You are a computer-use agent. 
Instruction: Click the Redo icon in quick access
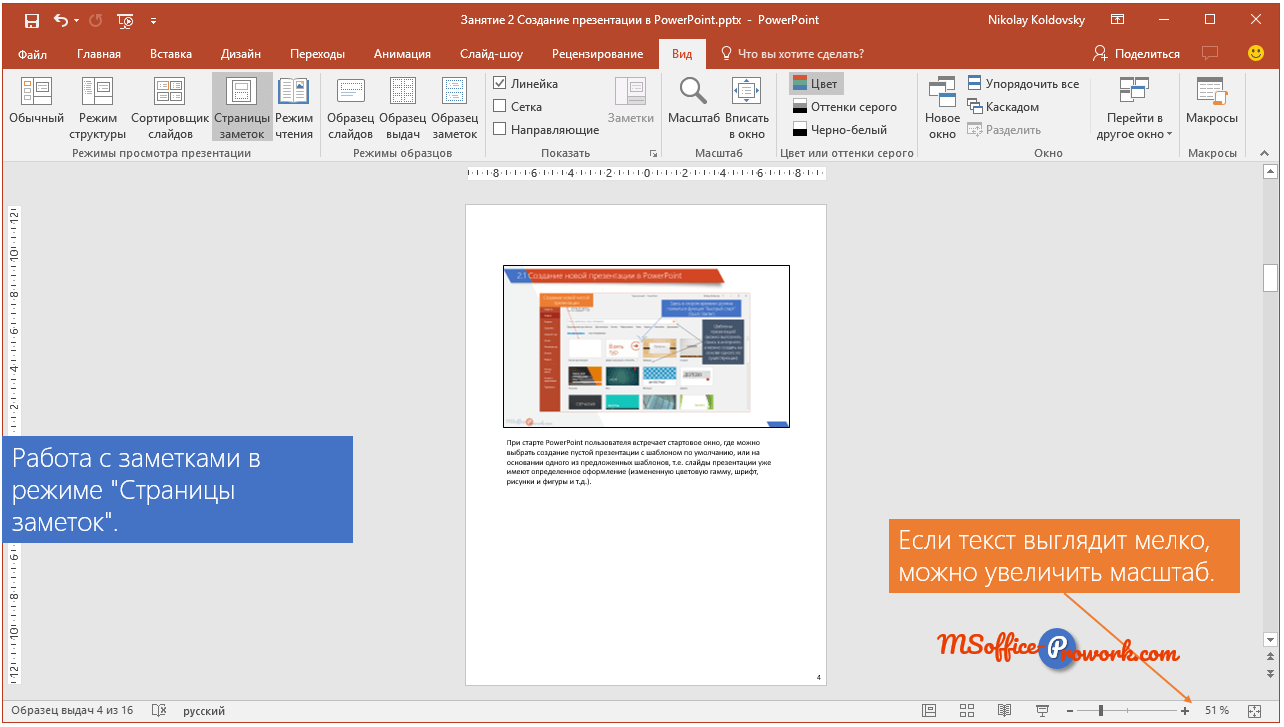pyautogui.click(x=95, y=20)
